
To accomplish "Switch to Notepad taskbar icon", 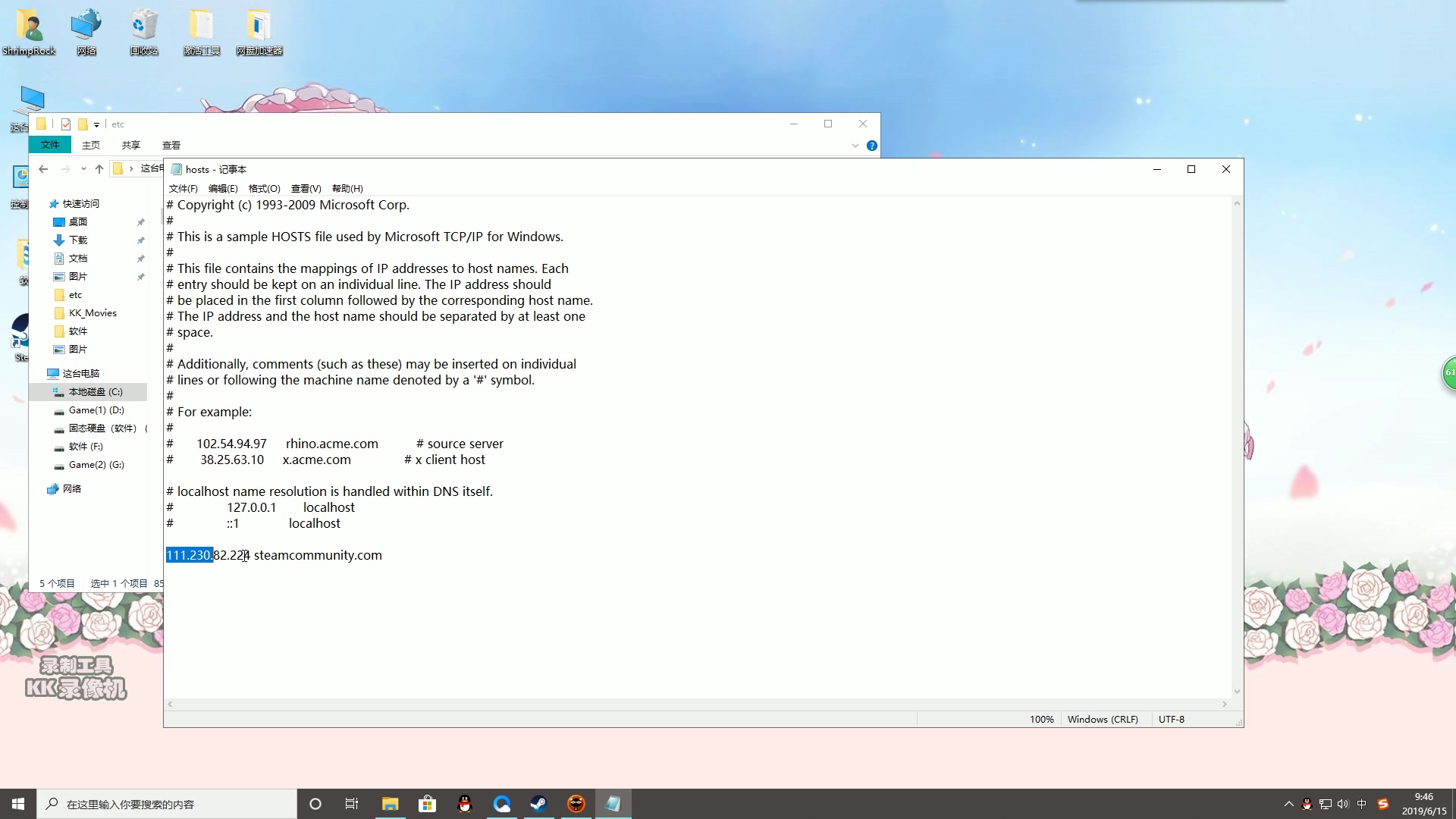I will pyautogui.click(x=613, y=804).
